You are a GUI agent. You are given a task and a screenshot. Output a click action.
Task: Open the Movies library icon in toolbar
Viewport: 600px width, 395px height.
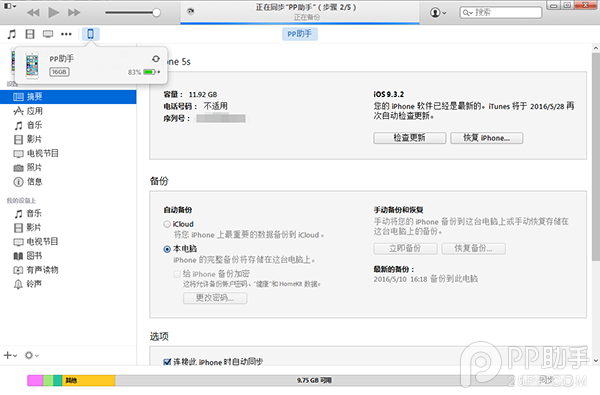[30, 34]
